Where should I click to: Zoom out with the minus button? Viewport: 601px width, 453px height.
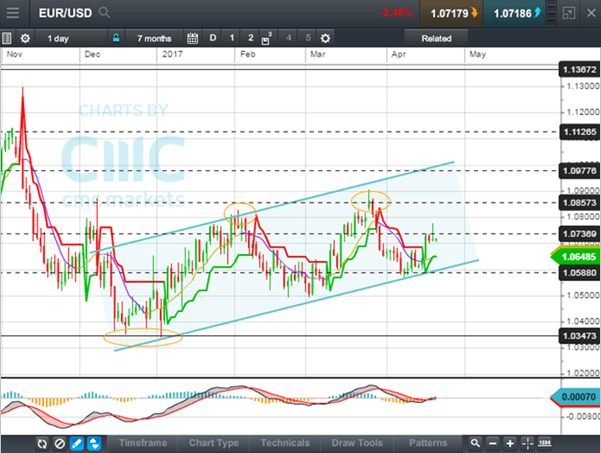(x=493, y=444)
